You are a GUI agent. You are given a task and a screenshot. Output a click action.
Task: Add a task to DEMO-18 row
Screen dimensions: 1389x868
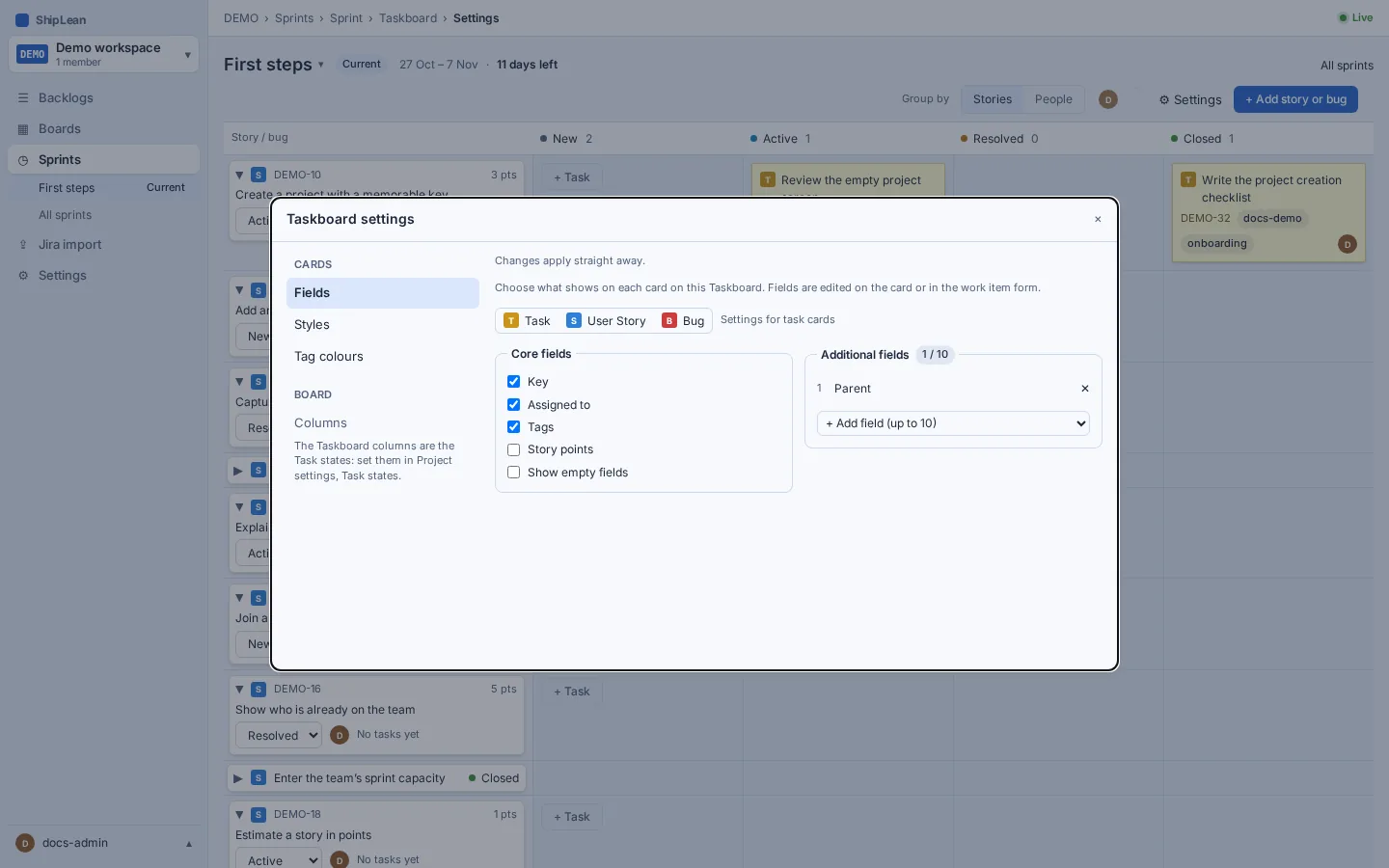[572, 817]
